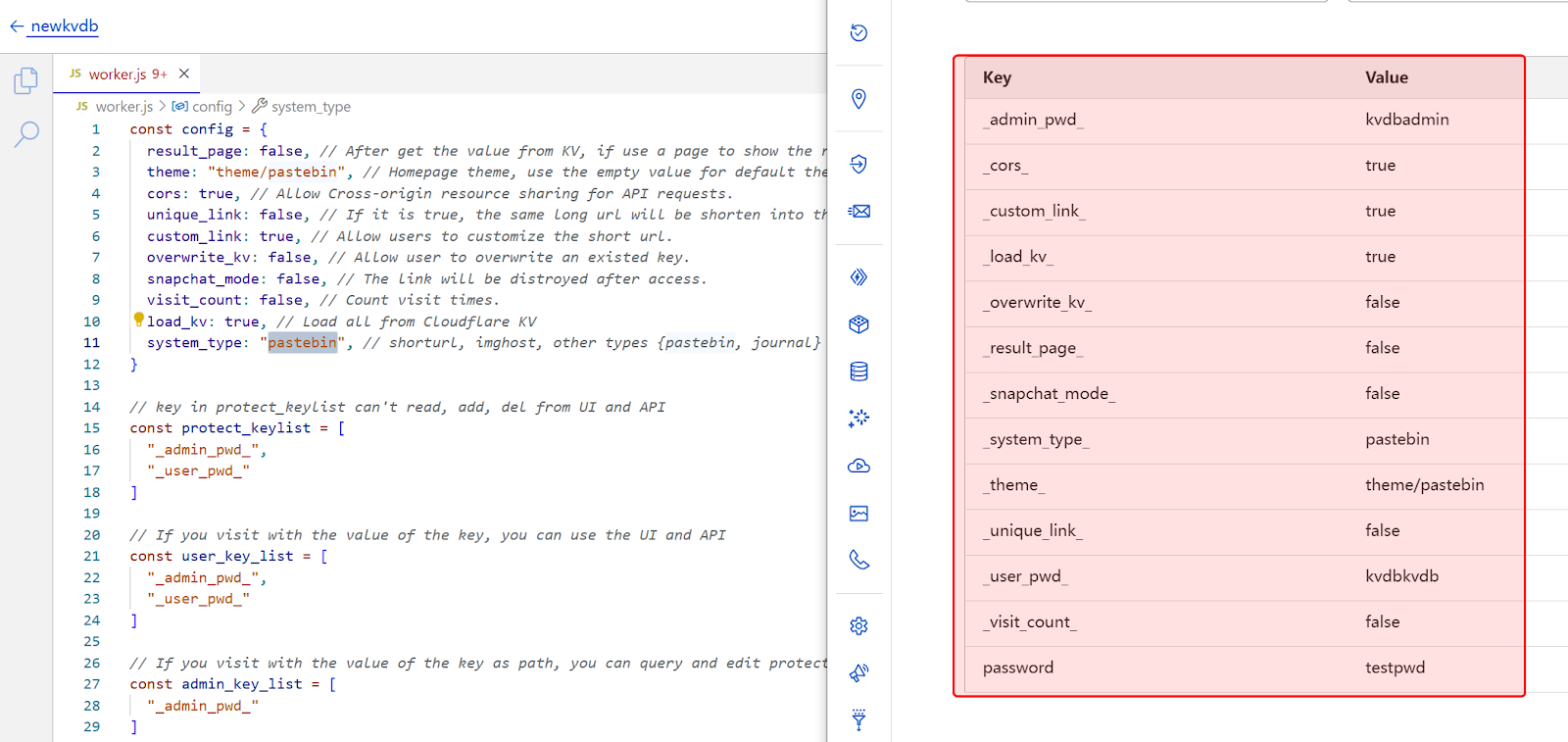The image size is (1568, 742).
Task: Open the picture frame images icon
Action: click(858, 514)
